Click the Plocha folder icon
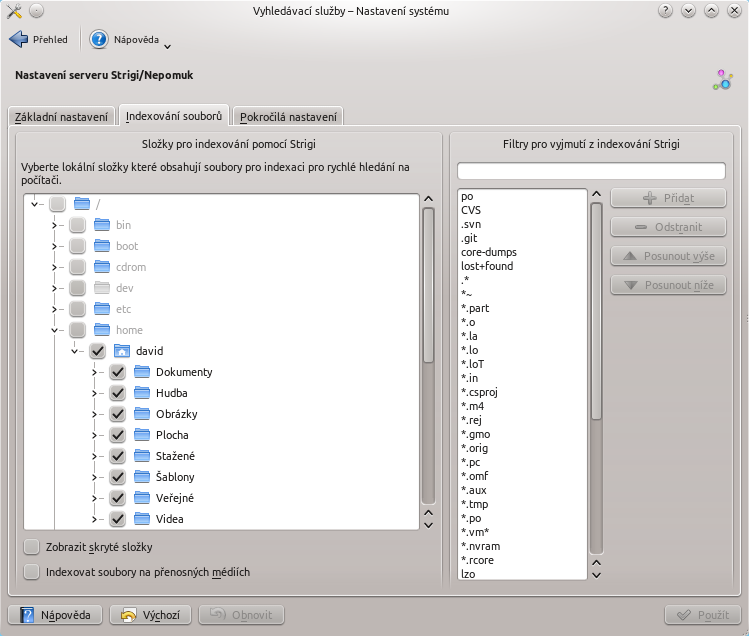 [x=142, y=435]
